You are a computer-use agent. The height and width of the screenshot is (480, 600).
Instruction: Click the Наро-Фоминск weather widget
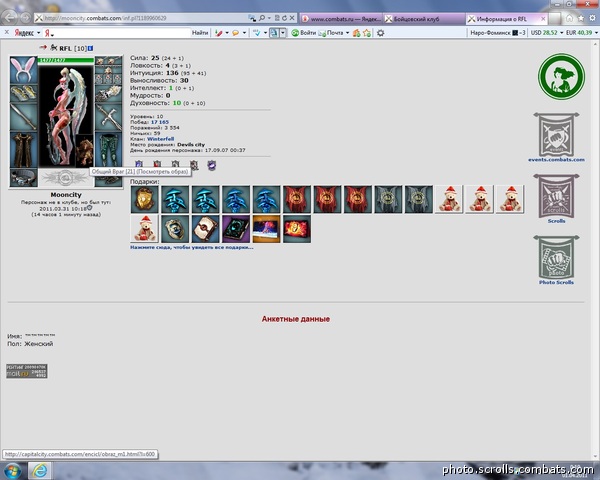[x=498, y=33]
